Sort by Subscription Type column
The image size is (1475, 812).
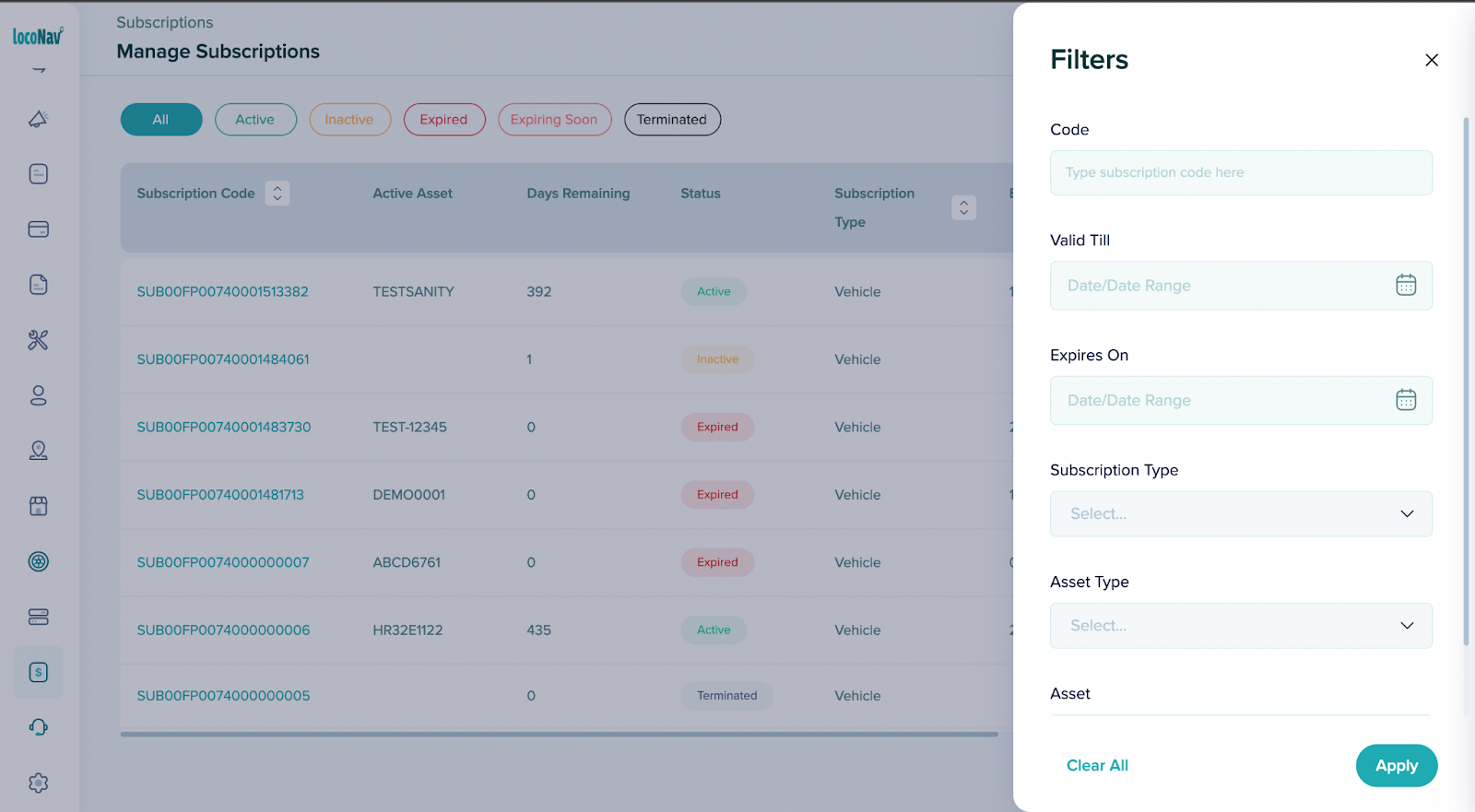pyautogui.click(x=963, y=207)
